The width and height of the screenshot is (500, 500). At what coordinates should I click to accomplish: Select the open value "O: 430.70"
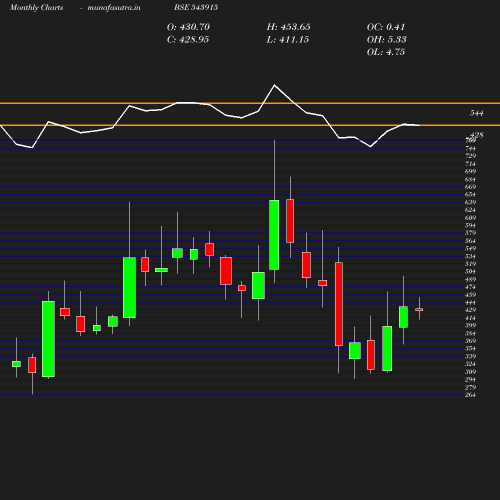pos(188,27)
